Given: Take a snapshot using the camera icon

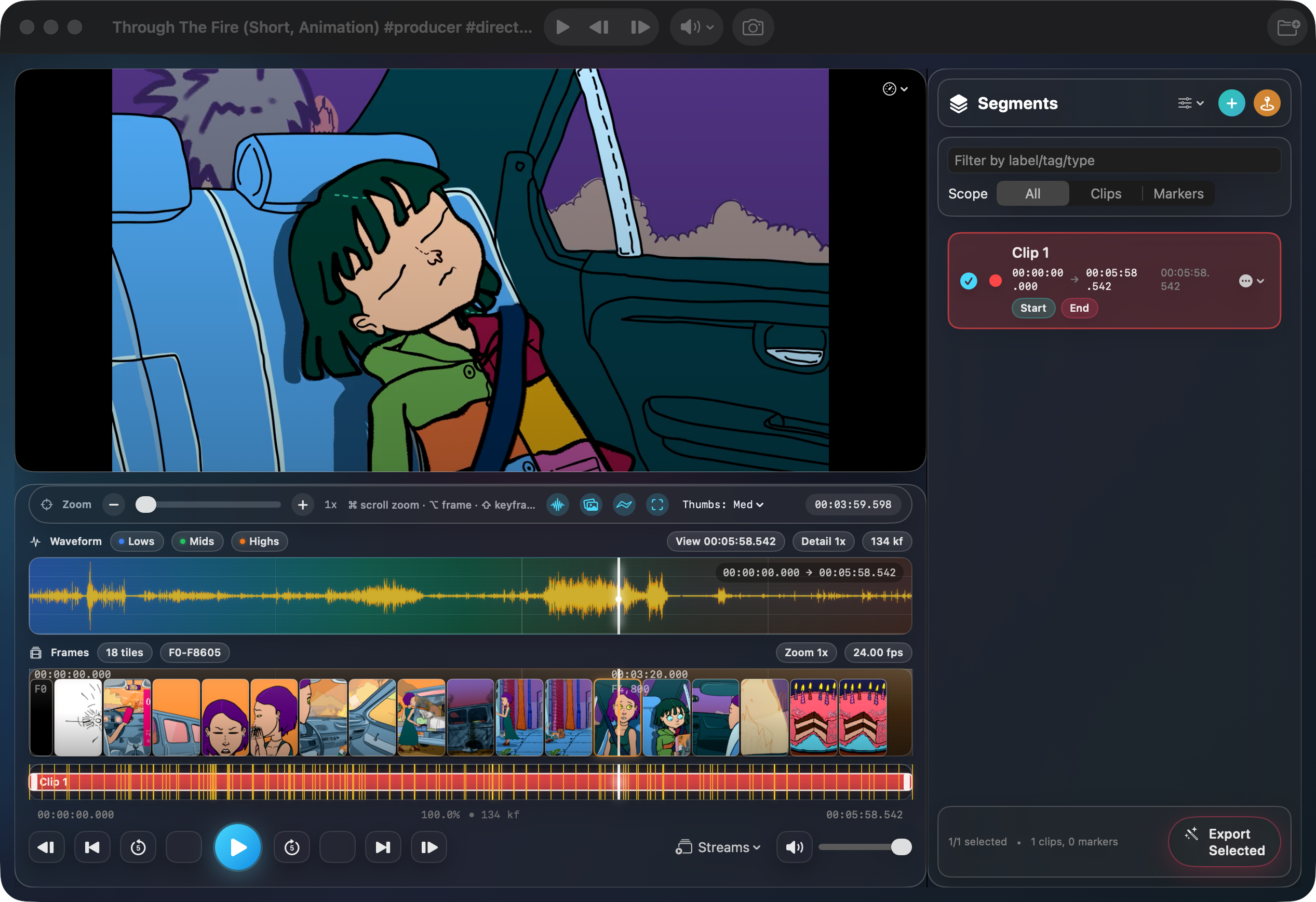Looking at the screenshot, I should coord(753,26).
